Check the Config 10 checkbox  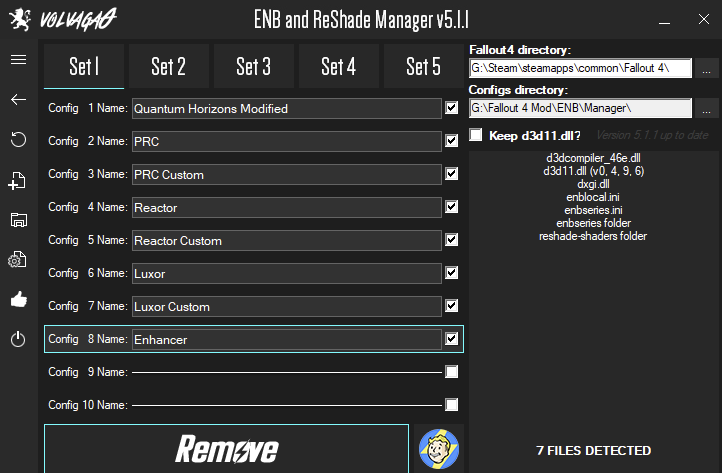pyautogui.click(x=452, y=405)
